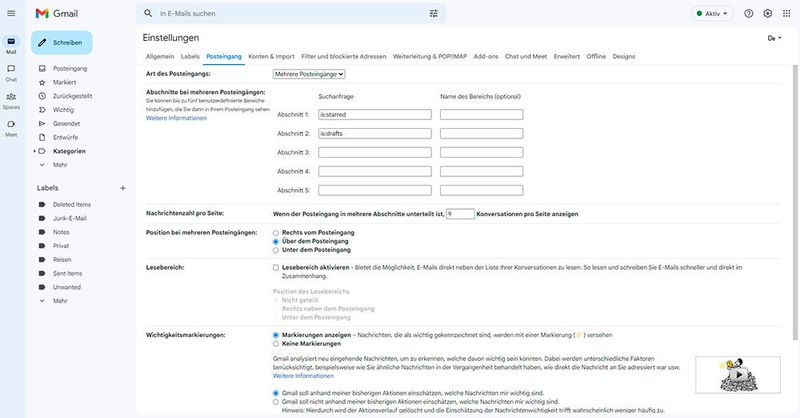This screenshot has height=418, width=800.
Task: Select Über dem Posteingang radio button
Action: pos(276,241)
